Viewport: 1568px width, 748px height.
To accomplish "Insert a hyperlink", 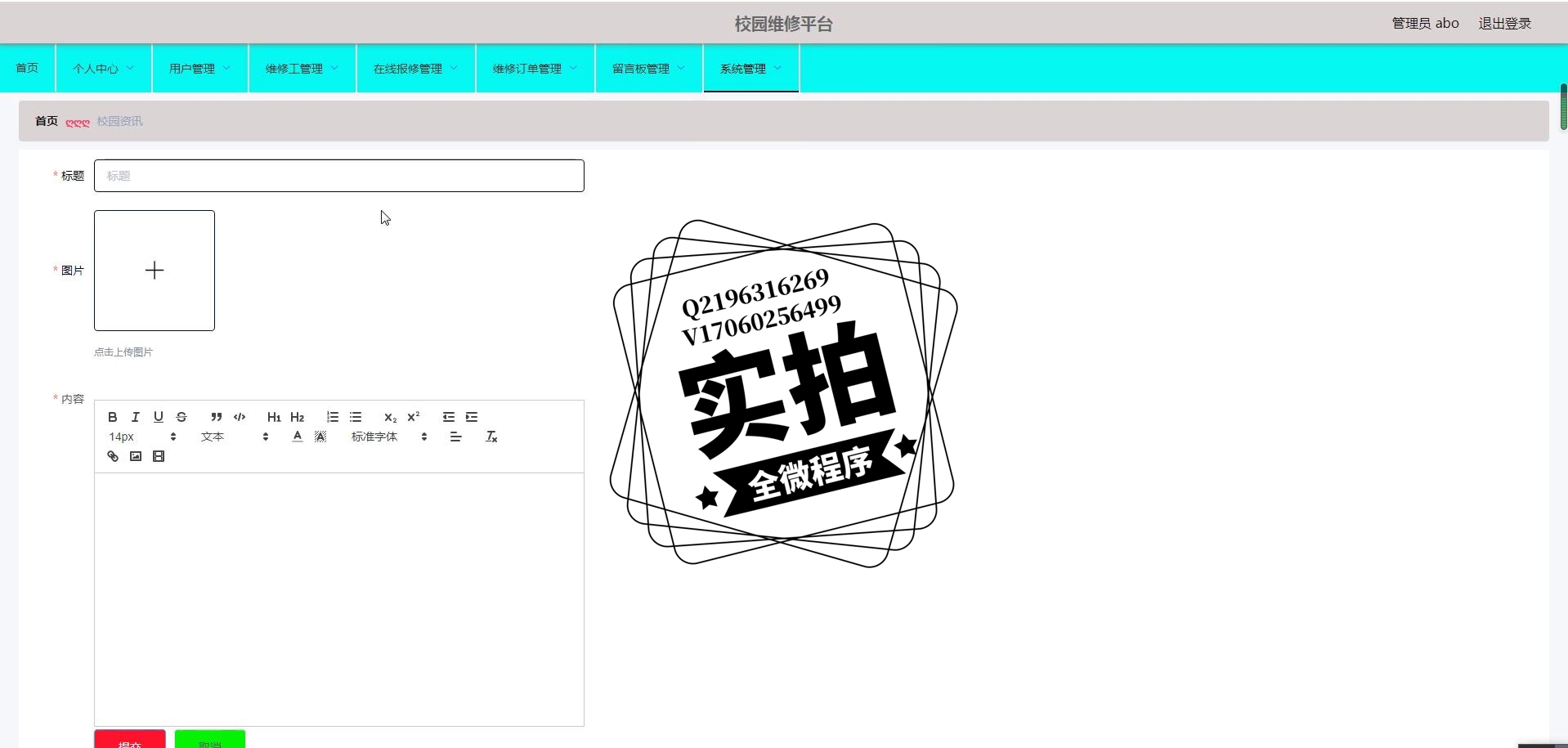I will coord(113,456).
